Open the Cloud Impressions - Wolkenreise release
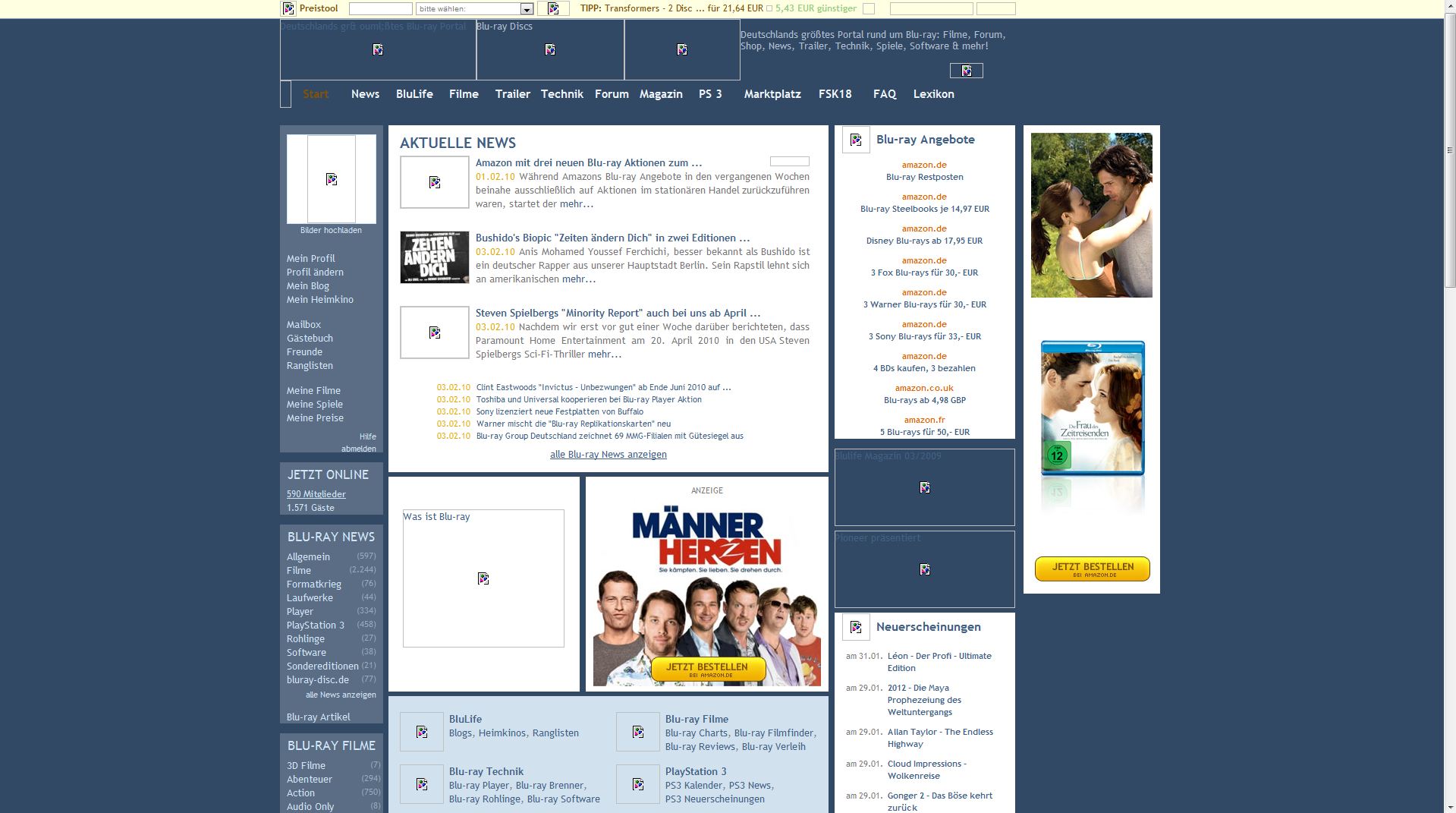This screenshot has width=1456, height=813. click(927, 770)
